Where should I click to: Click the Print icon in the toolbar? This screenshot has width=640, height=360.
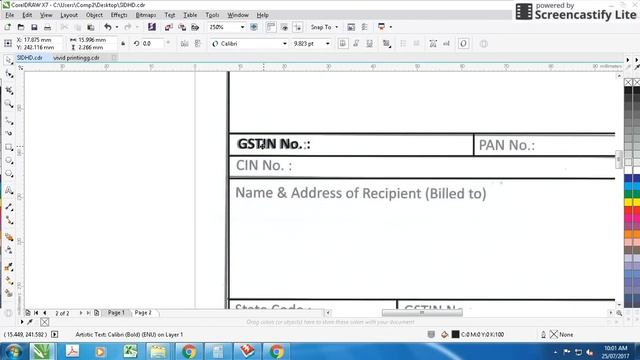click(47, 27)
